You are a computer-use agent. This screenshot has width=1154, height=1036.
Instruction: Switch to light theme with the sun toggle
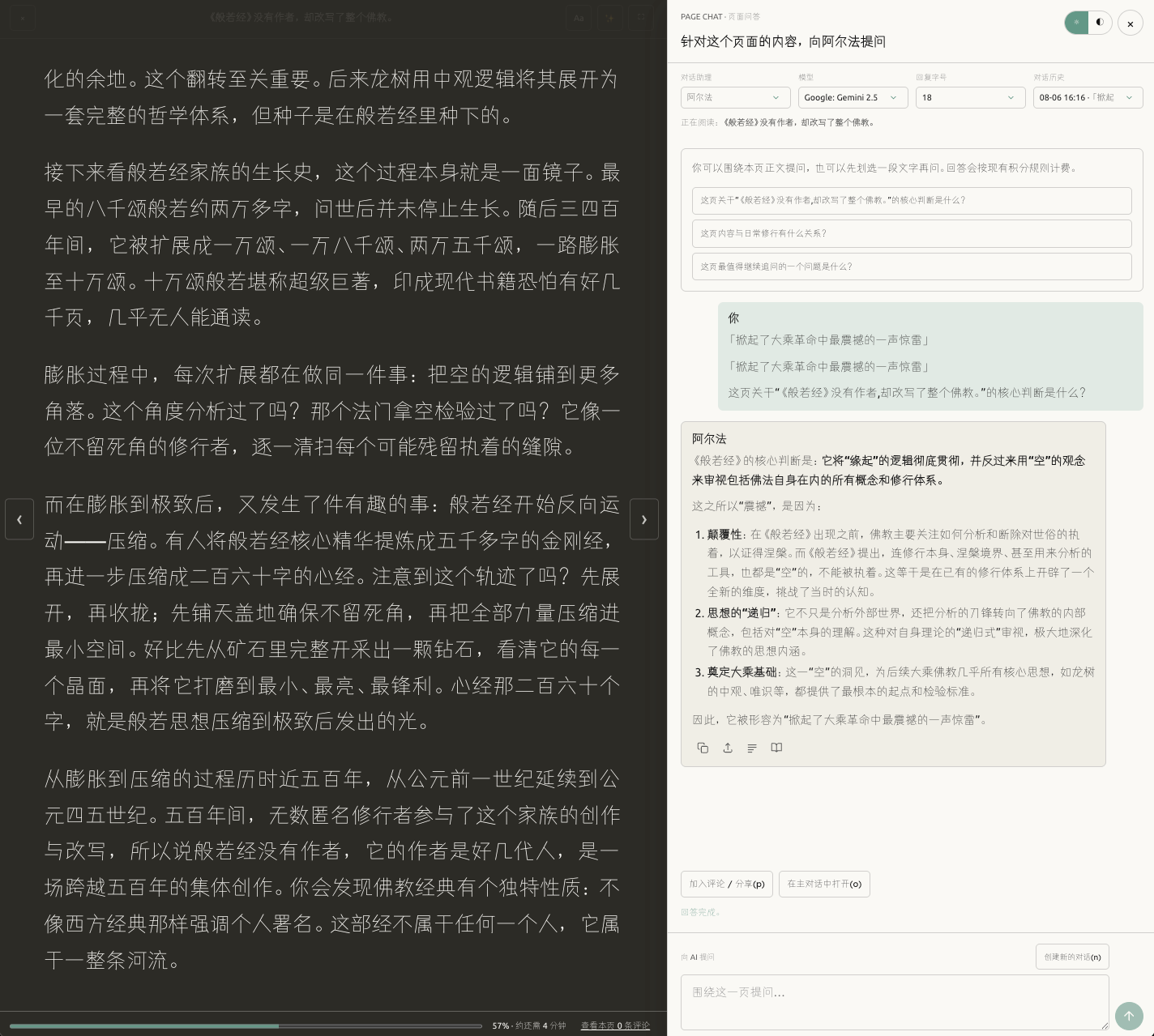pos(1076,23)
